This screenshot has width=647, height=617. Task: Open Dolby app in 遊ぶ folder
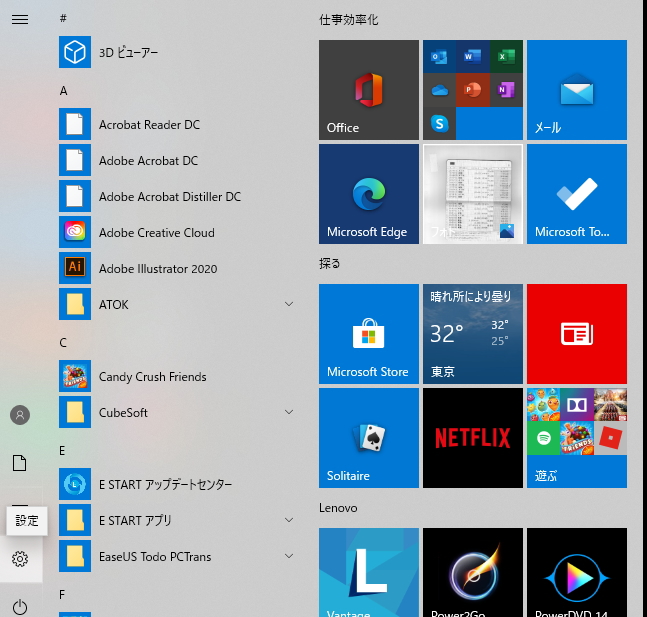(577, 405)
